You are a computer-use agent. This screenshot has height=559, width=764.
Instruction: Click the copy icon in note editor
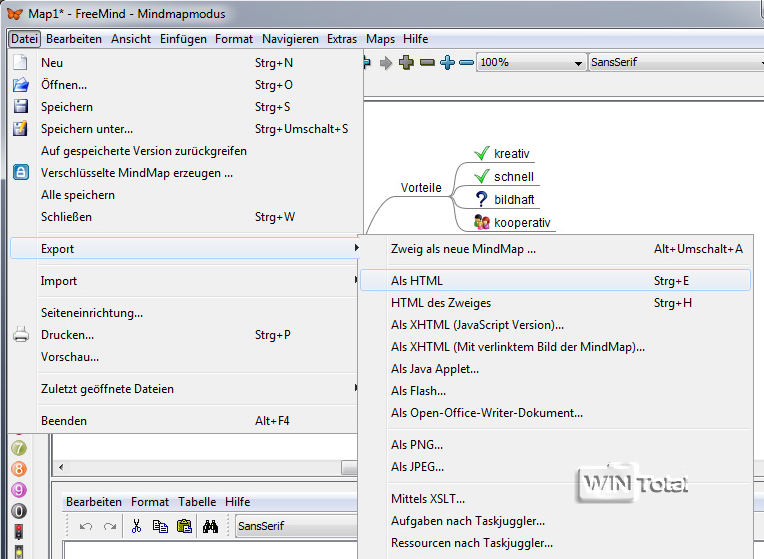[x=160, y=526]
